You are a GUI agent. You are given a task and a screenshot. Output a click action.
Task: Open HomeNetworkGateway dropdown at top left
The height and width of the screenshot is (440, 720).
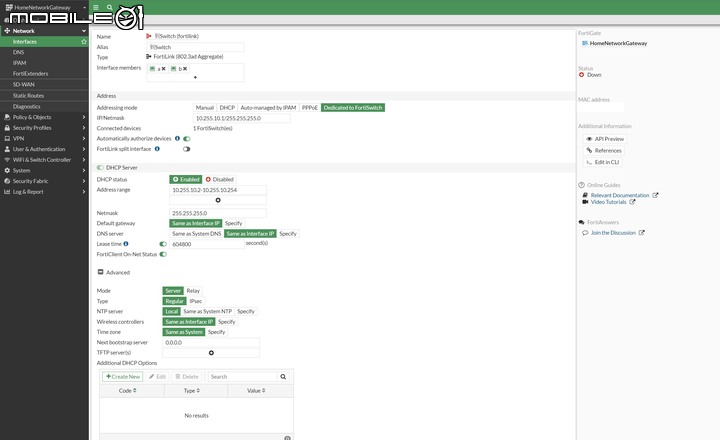pos(45,7)
